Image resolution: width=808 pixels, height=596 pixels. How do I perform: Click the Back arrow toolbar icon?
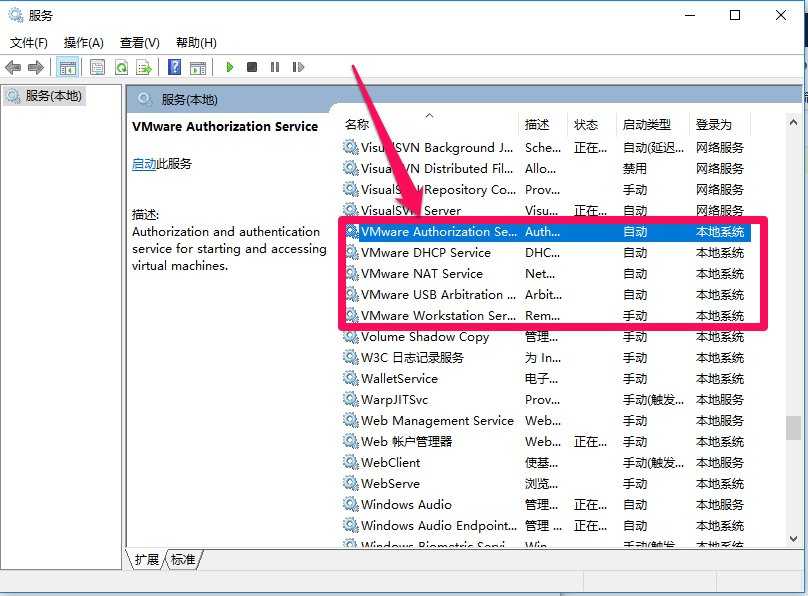tap(13, 67)
